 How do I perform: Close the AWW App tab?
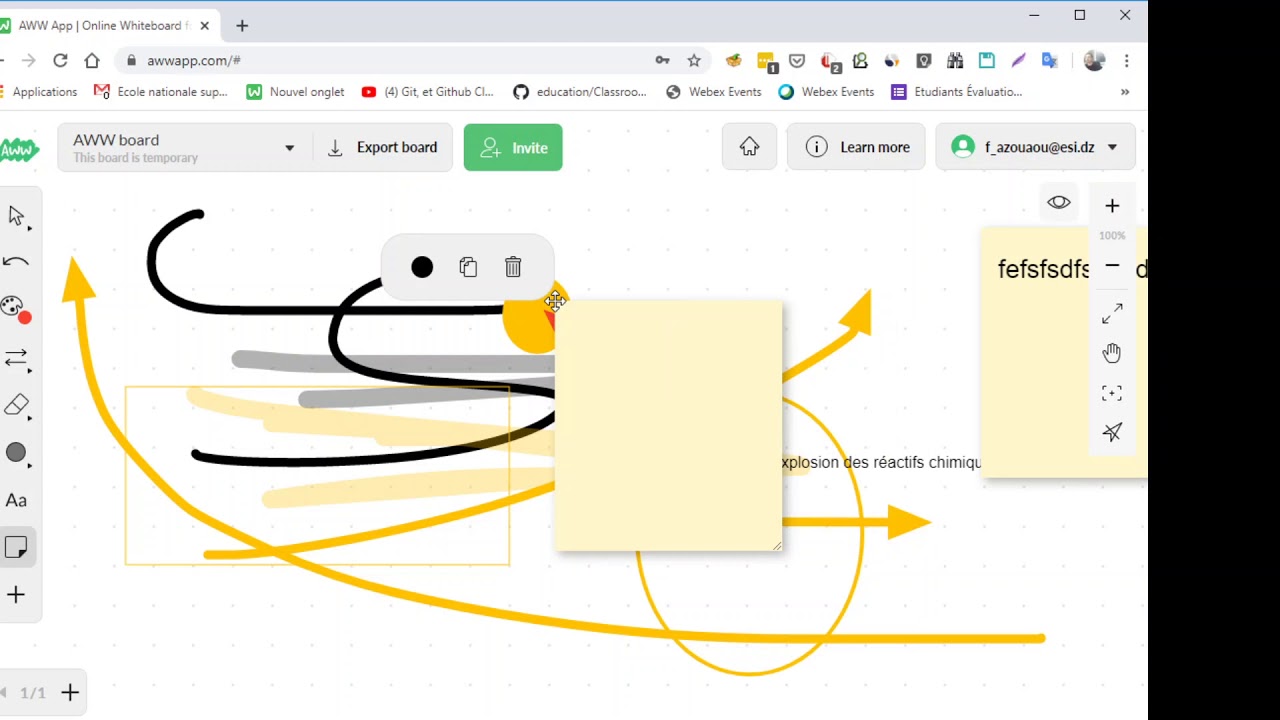click(x=205, y=25)
